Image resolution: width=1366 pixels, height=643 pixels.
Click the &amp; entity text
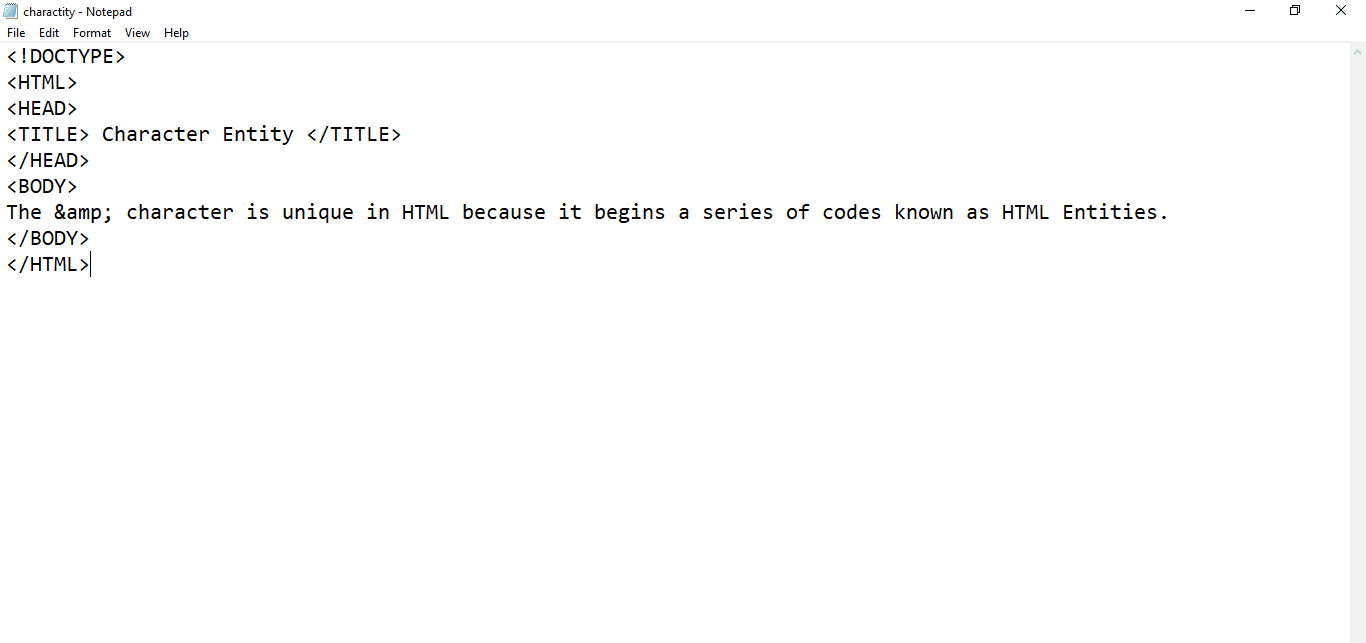pyautogui.click(x=84, y=212)
